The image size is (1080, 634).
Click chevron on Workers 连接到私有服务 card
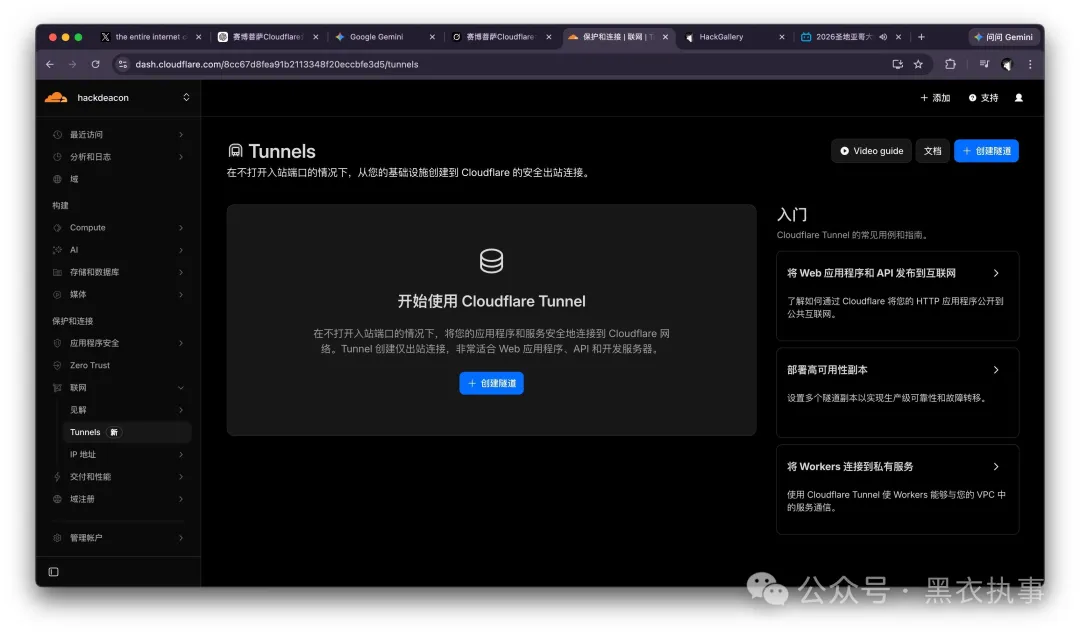click(996, 467)
